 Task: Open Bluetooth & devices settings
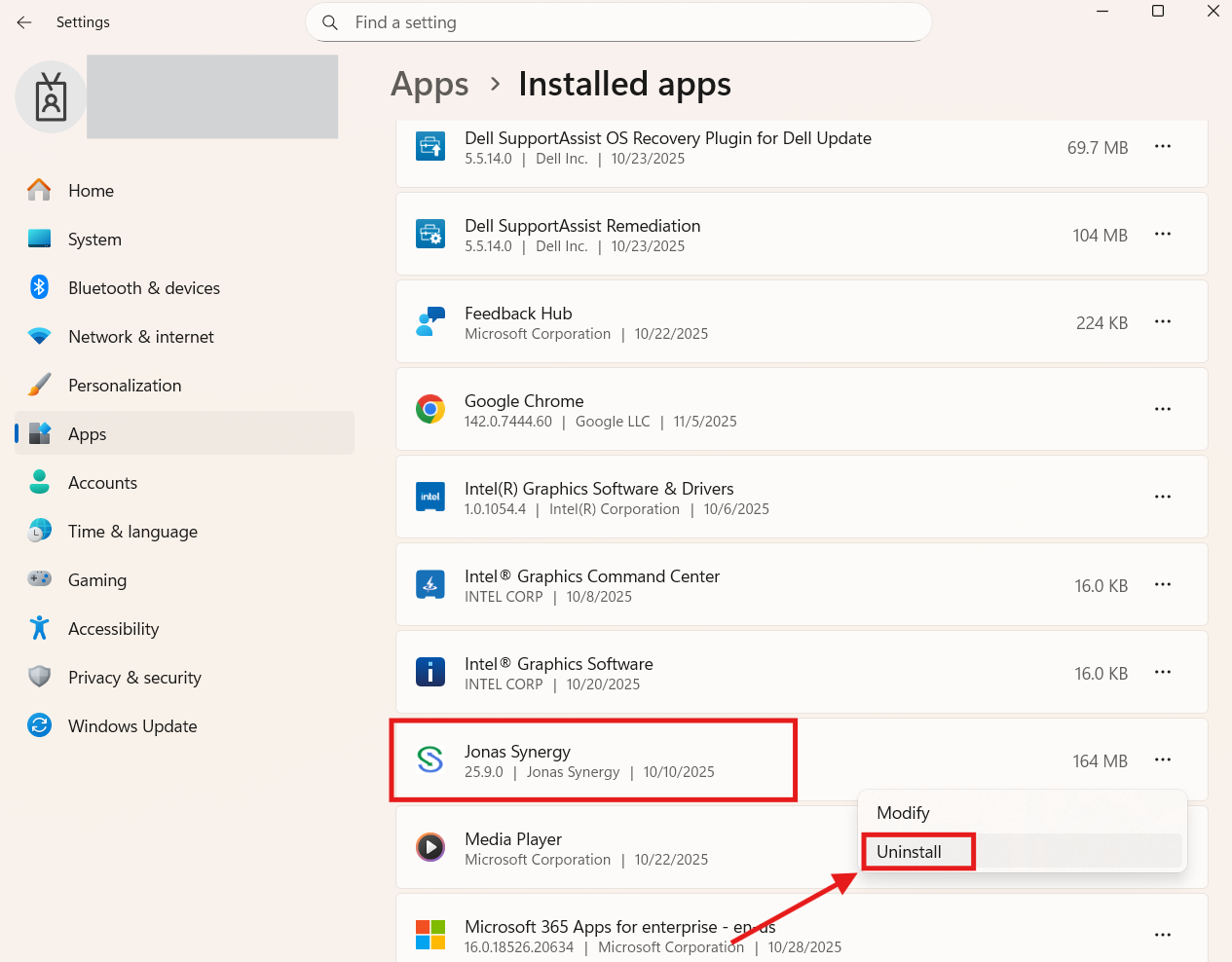(184, 288)
